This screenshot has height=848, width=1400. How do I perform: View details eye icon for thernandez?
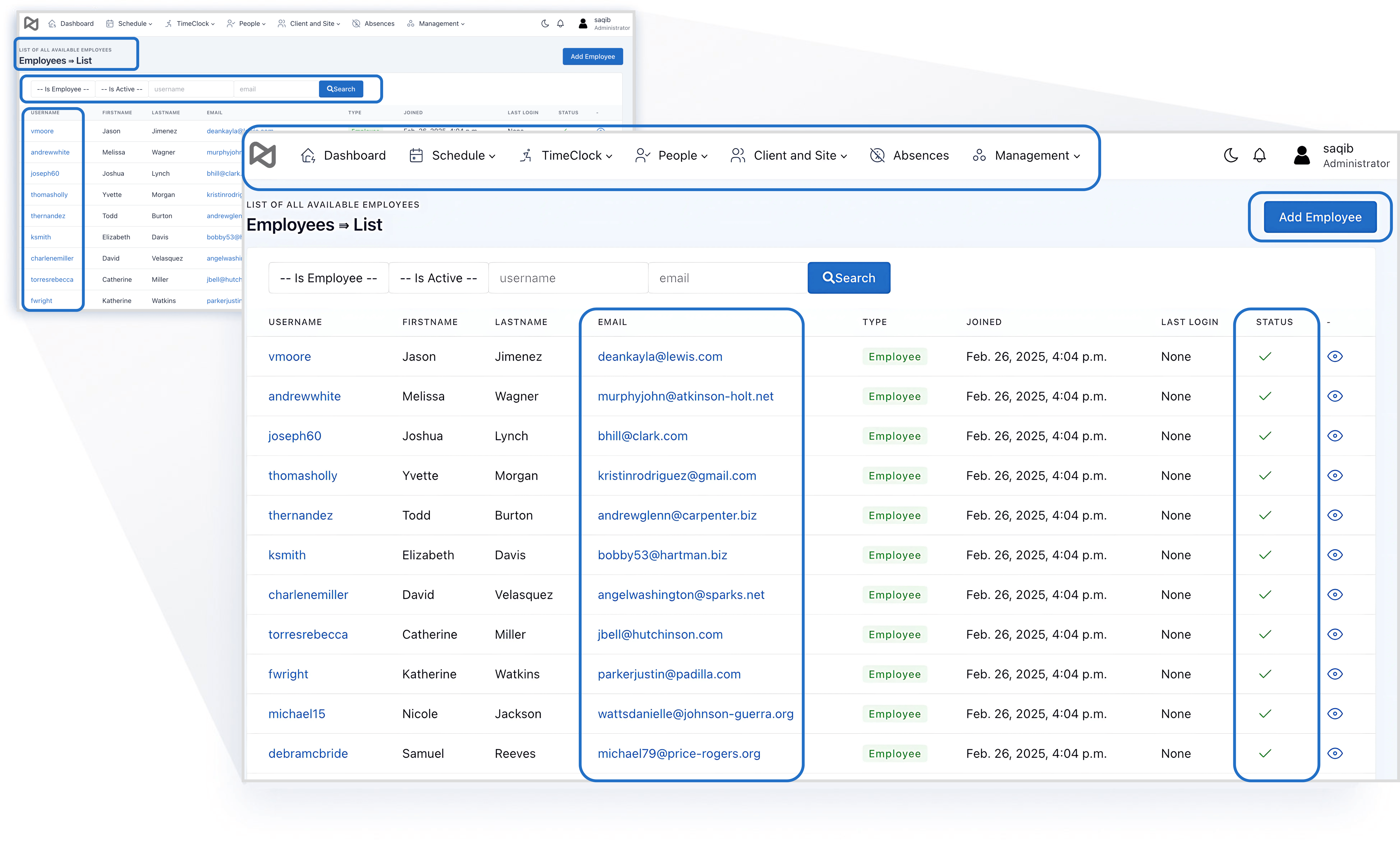(x=1335, y=515)
